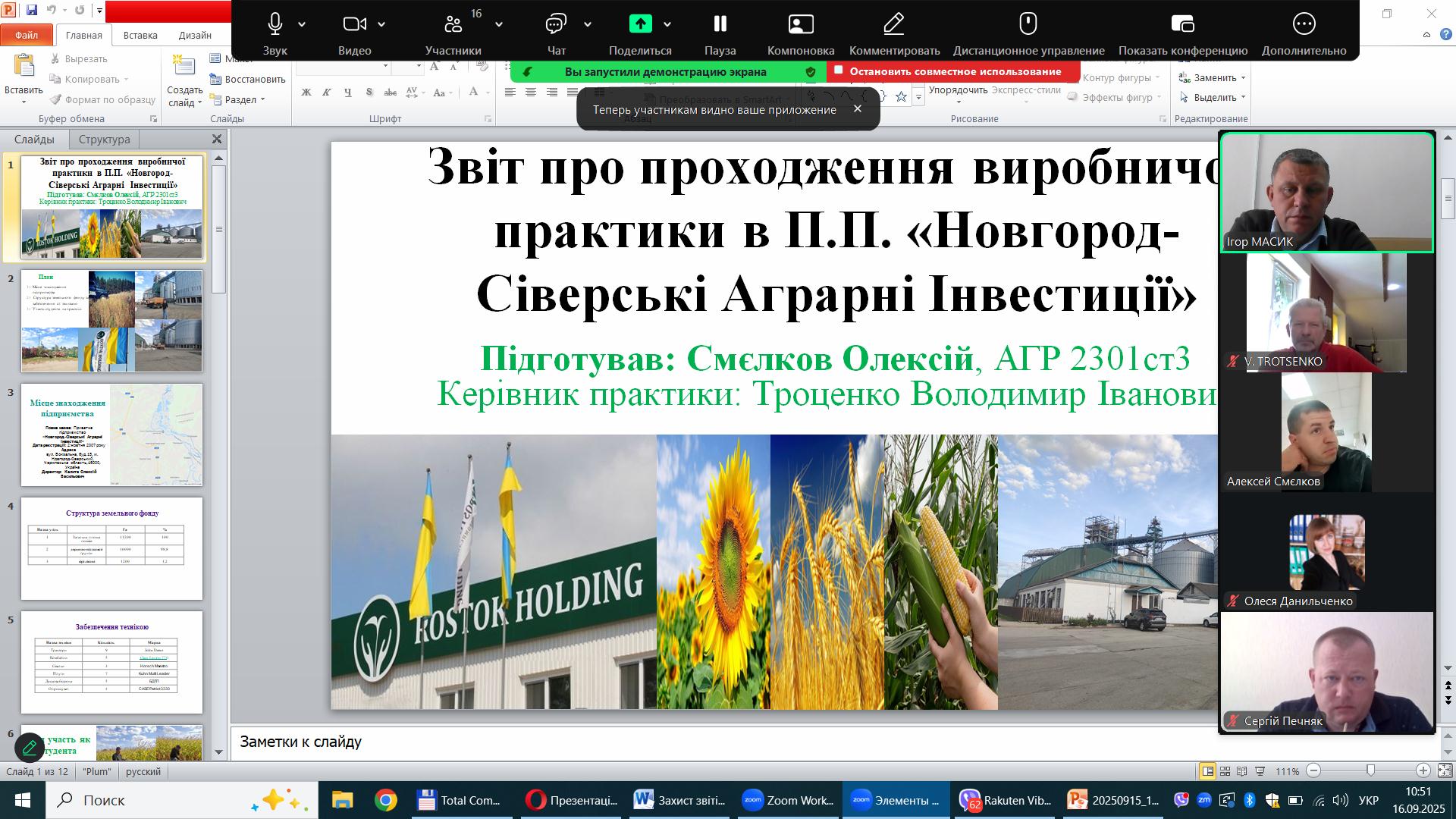Image resolution: width=1456 pixels, height=819 pixels.
Task: Select the Структура outline pane tab
Action: tap(105, 140)
